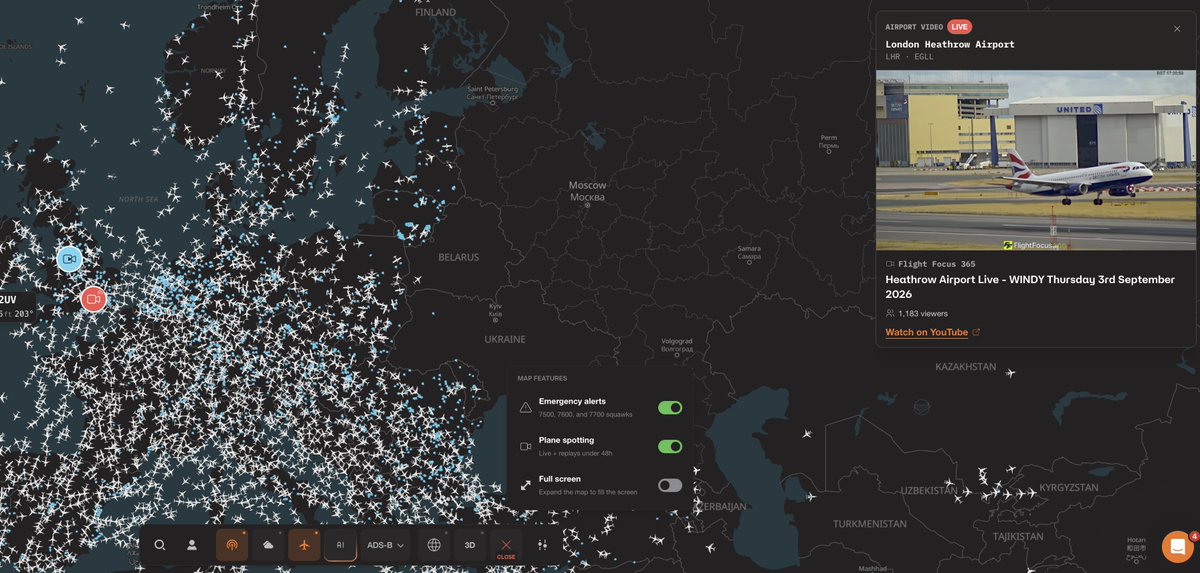Viewport: 1200px width, 573px height.
Task: Click the Samara city label
Action: 749,252
